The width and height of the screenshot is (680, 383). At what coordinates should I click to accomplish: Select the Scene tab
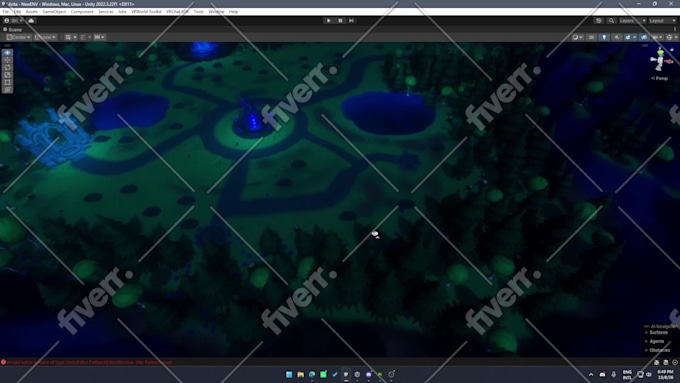12,29
